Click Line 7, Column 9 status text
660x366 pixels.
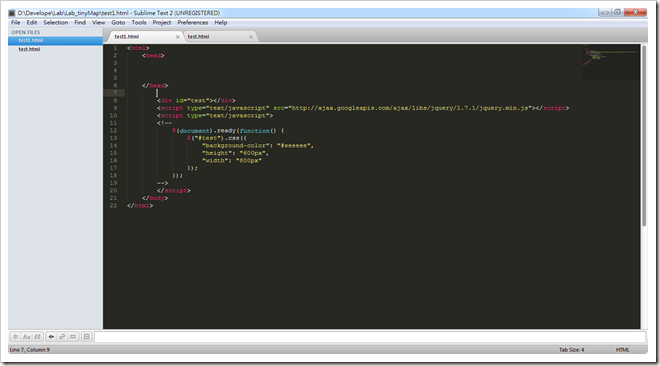coord(29,350)
